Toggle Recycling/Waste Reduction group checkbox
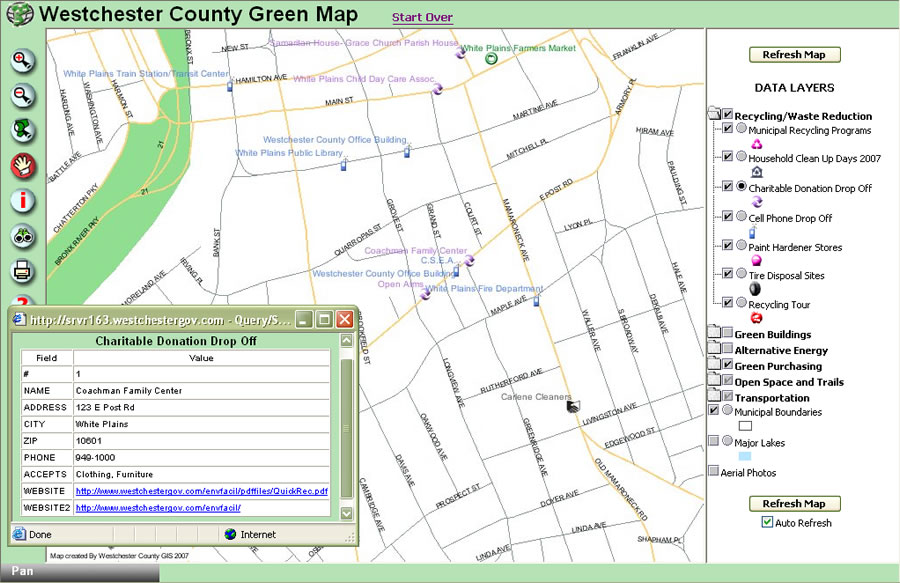 [727, 114]
